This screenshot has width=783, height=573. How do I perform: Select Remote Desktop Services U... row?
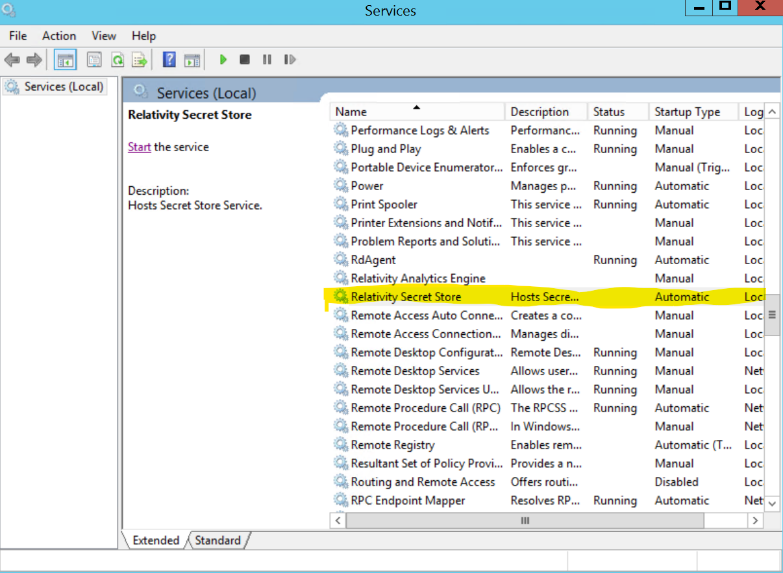click(548, 389)
